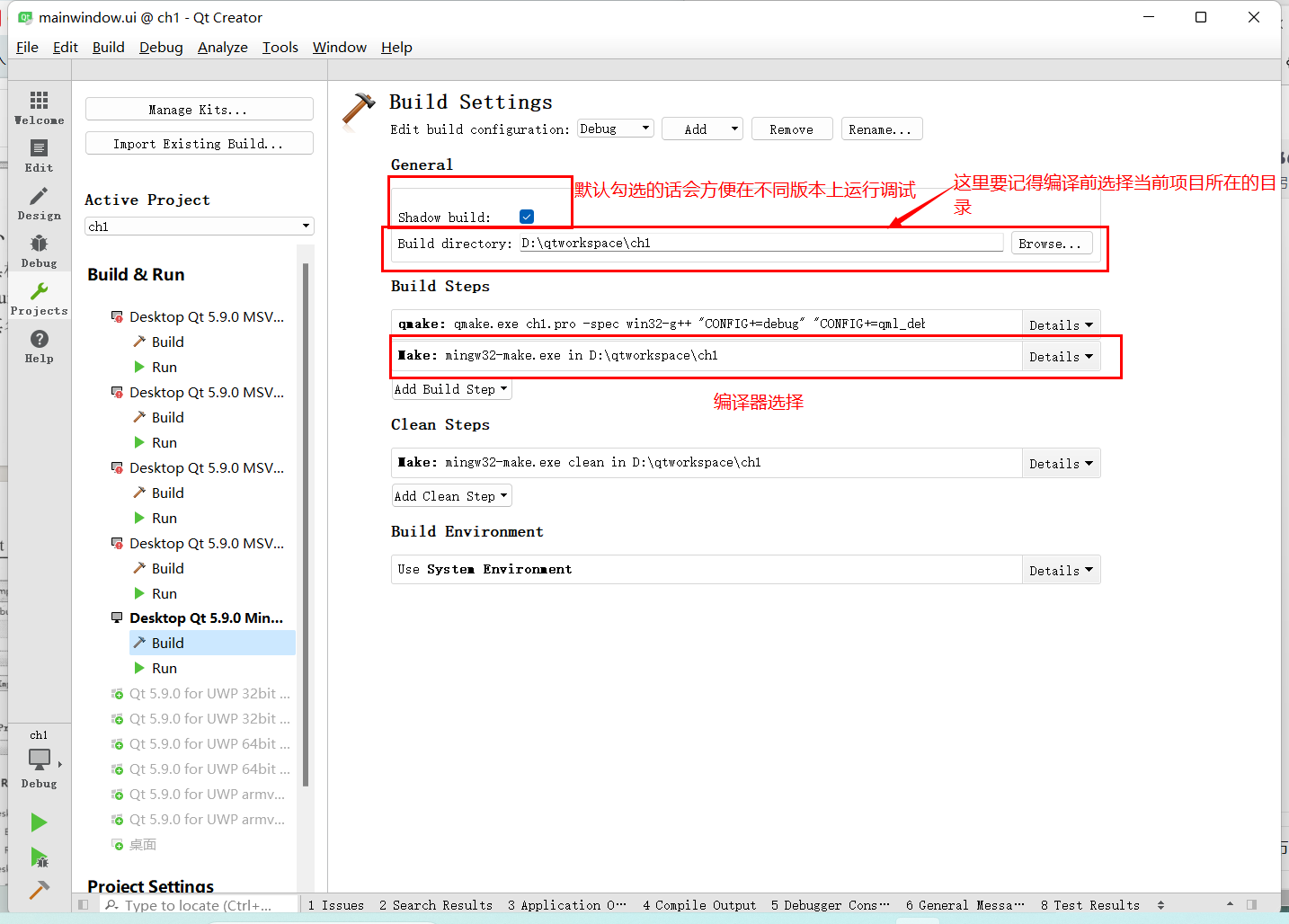
Task: Open the ch1 Debug kit selector
Action: point(39,760)
